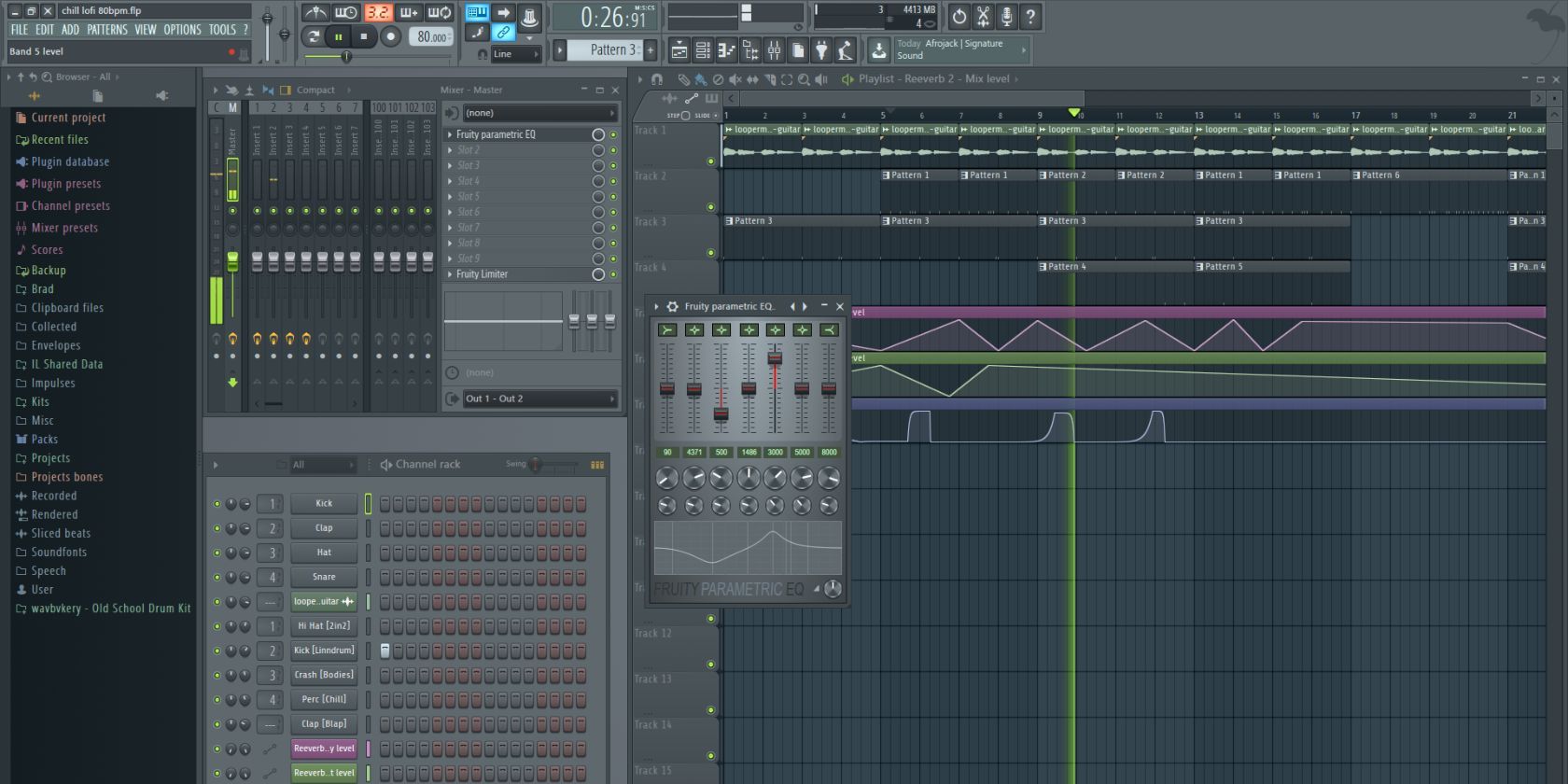Open the OPTIONS menu
Image resolution: width=1568 pixels, height=784 pixels.
[x=182, y=30]
